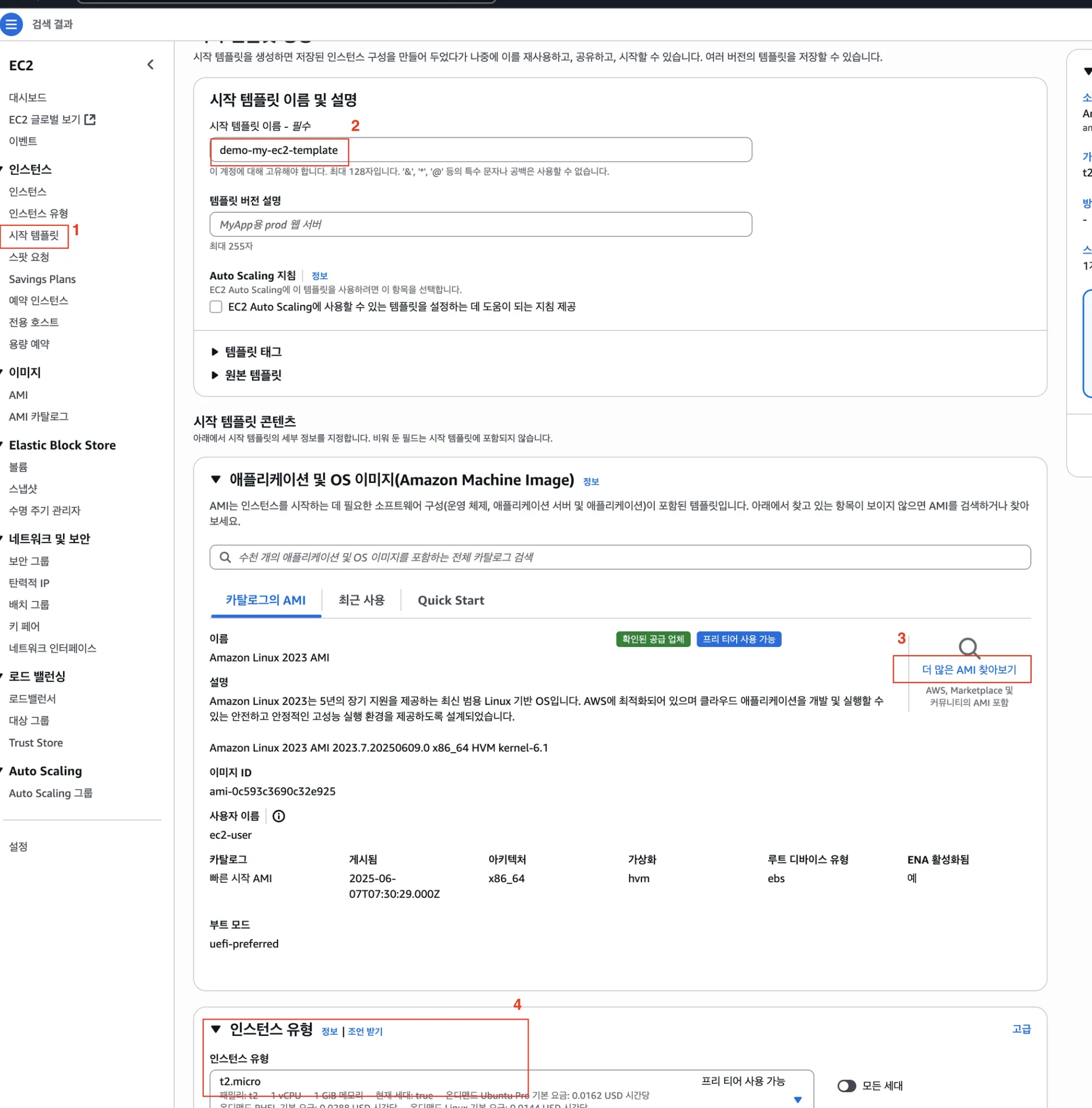The height and width of the screenshot is (1108, 1092).
Task: Open the hamburger navigation menu icon
Action: coord(11,24)
